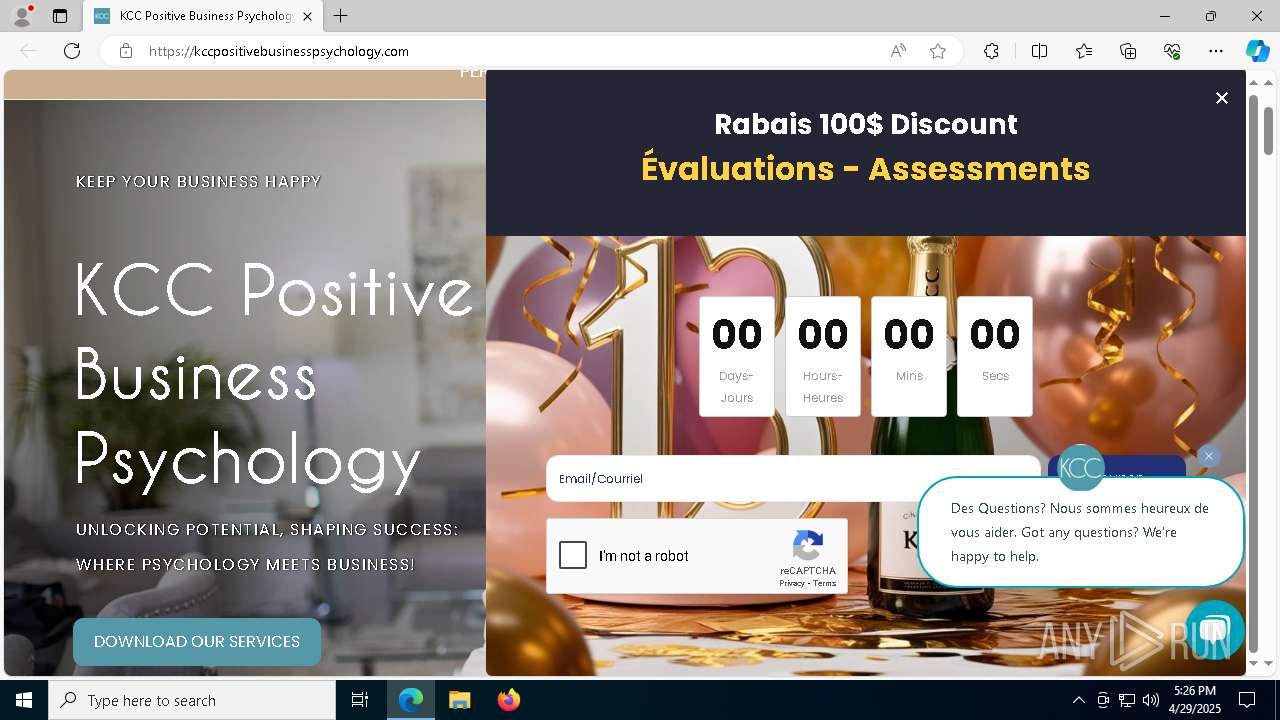This screenshot has height=720, width=1280.
Task: Dismiss the chat greeting bubble
Action: tap(1208, 456)
